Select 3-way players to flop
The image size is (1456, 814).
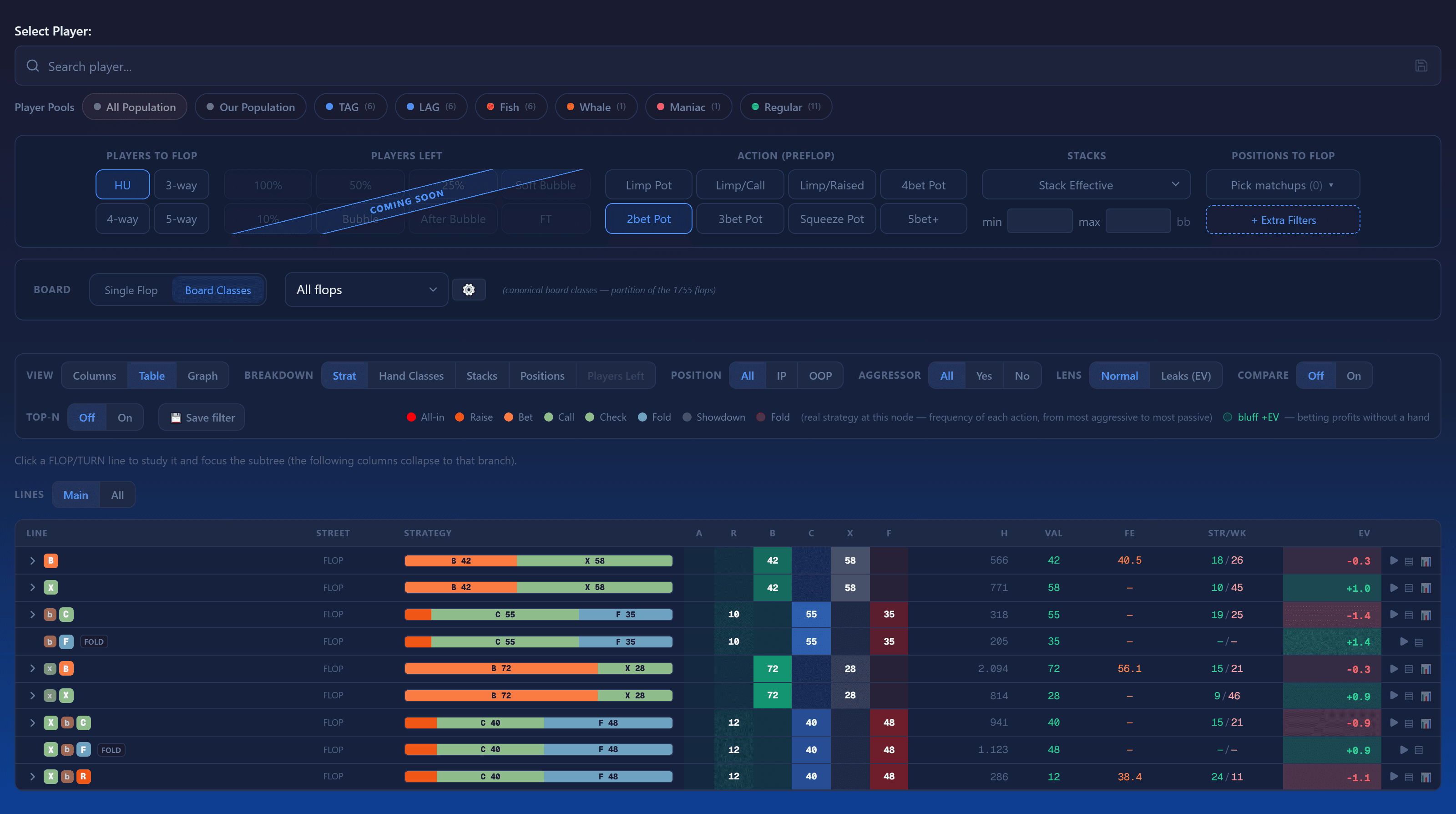tap(182, 185)
